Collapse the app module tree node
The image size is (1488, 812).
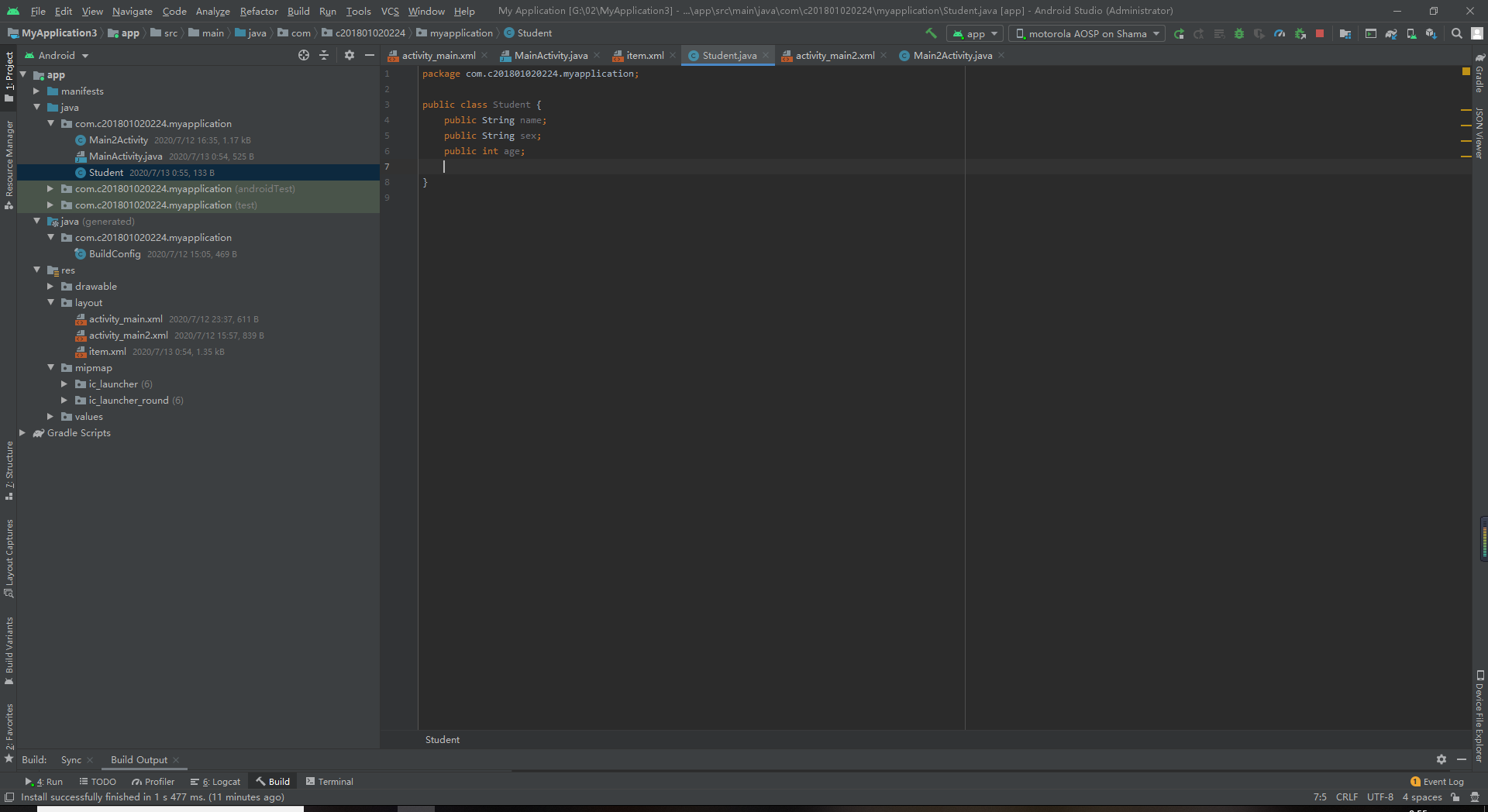pos(22,74)
